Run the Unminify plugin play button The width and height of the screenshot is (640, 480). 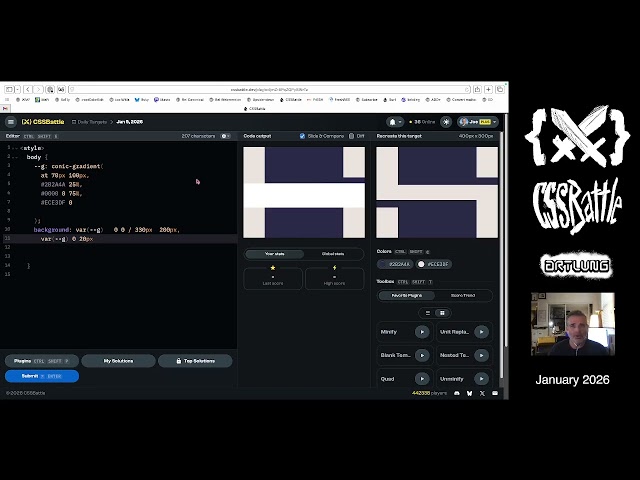481,379
